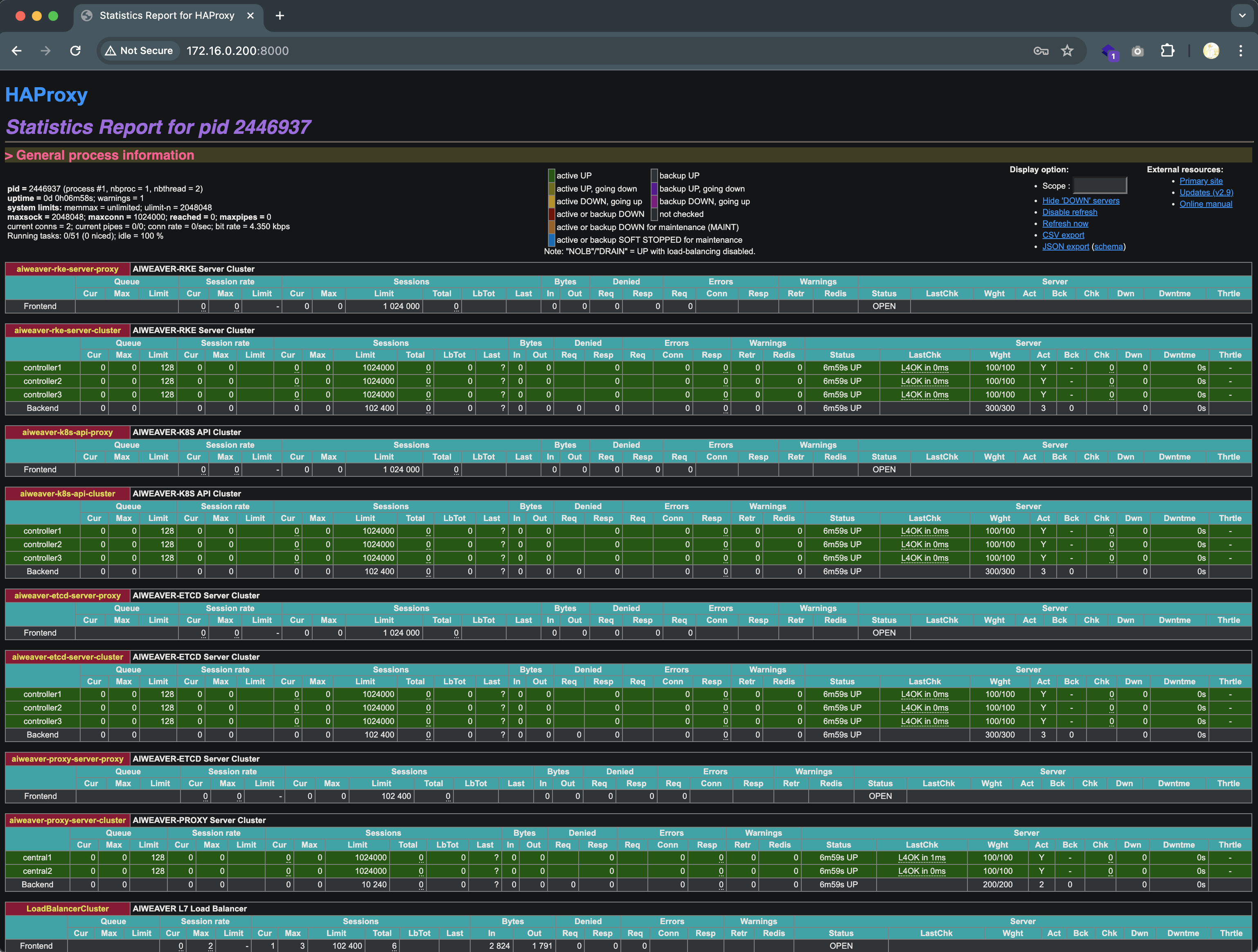Click Bytes In value 2 824

499,946
